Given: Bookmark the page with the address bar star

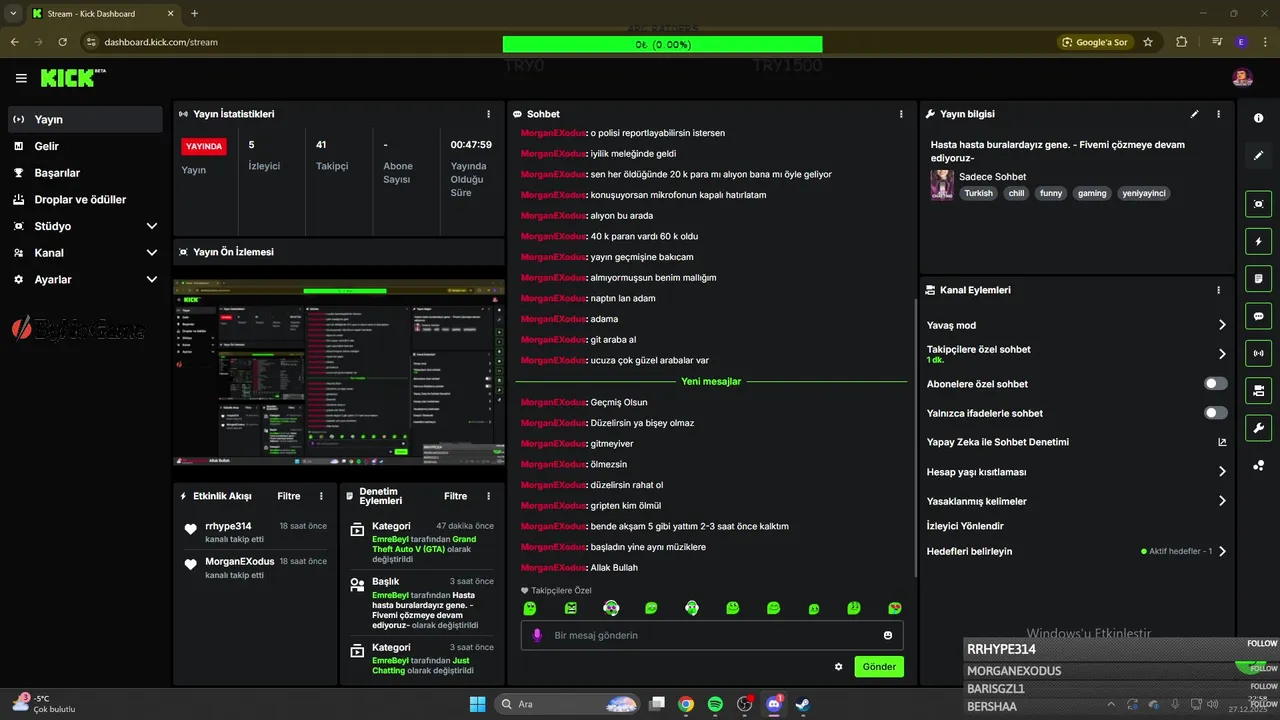Looking at the screenshot, I should [1148, 42].
